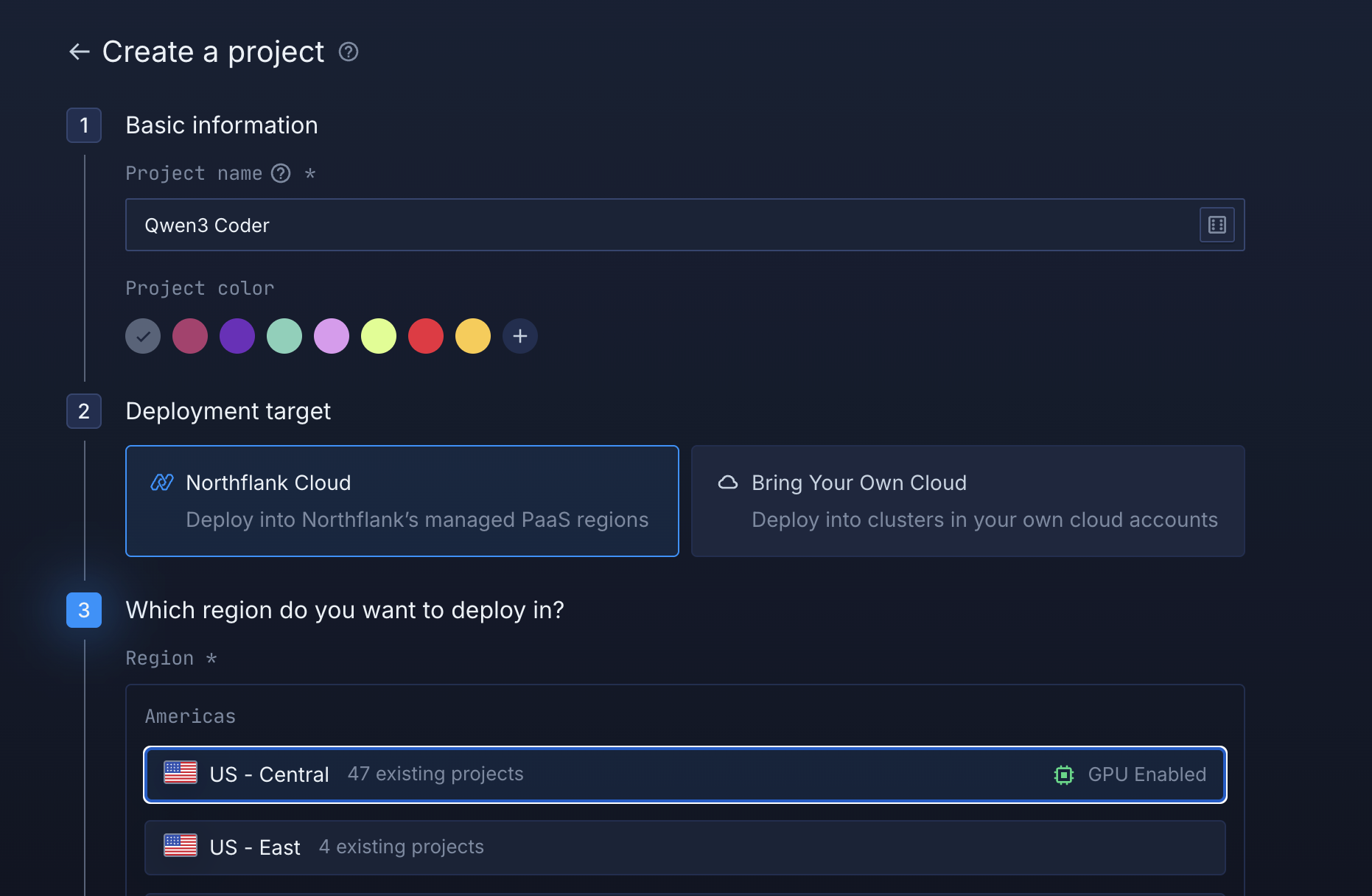
Task: Click the template icon in name field
Action: (x=1217, y=225)
